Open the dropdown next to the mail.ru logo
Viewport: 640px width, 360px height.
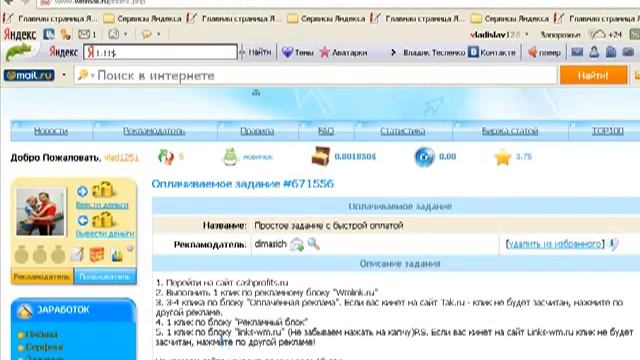click(x=64, y=76)
